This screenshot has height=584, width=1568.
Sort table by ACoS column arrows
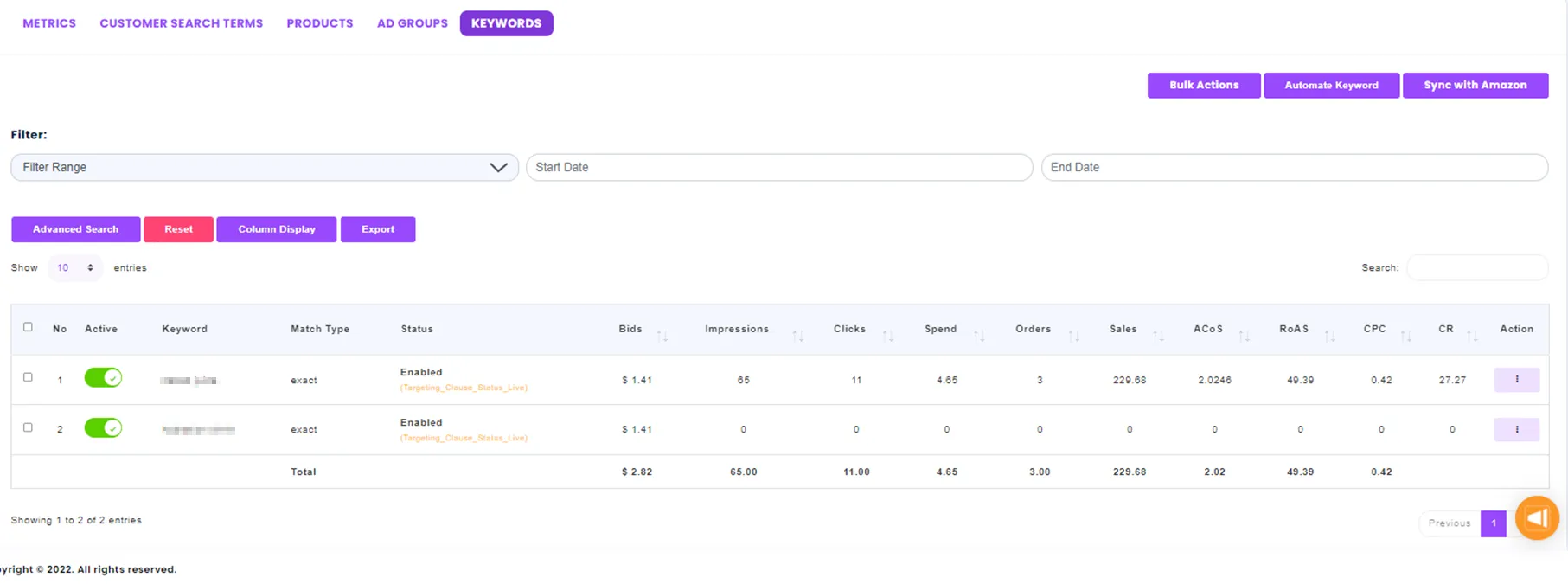pyautogui.click(x=1245, y=336)
